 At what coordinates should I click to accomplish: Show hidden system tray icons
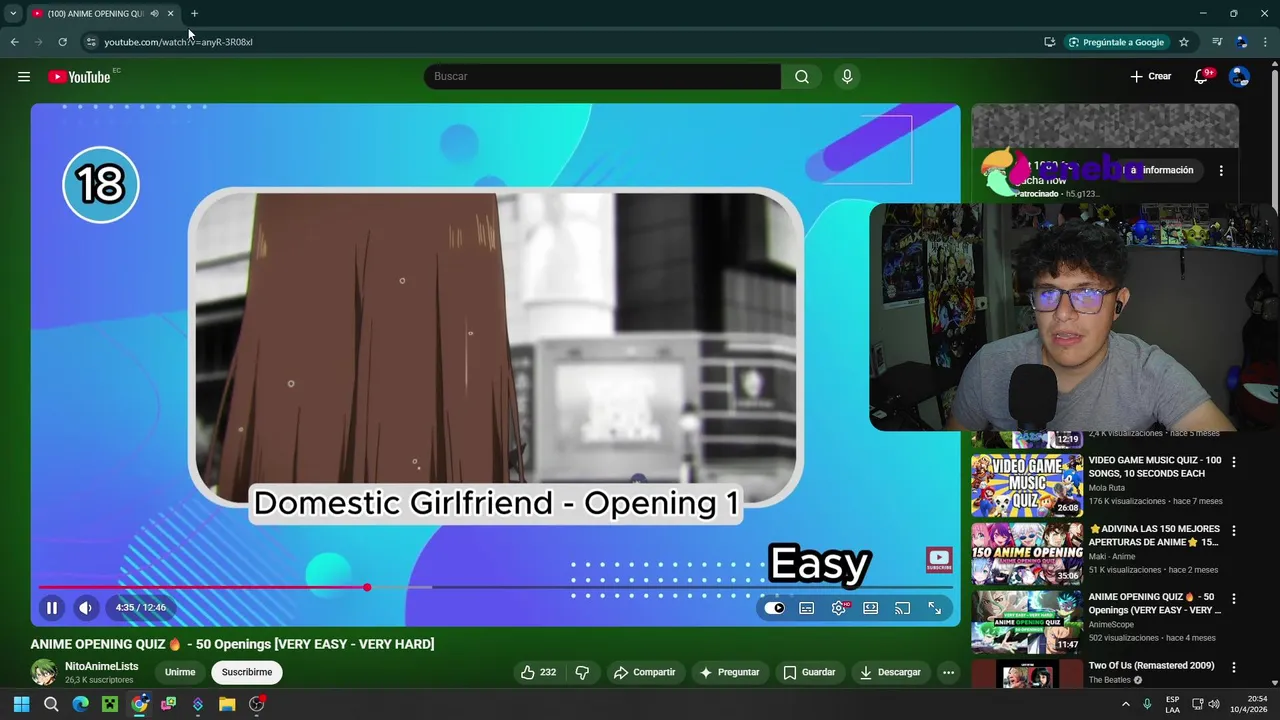[1125, 704]
